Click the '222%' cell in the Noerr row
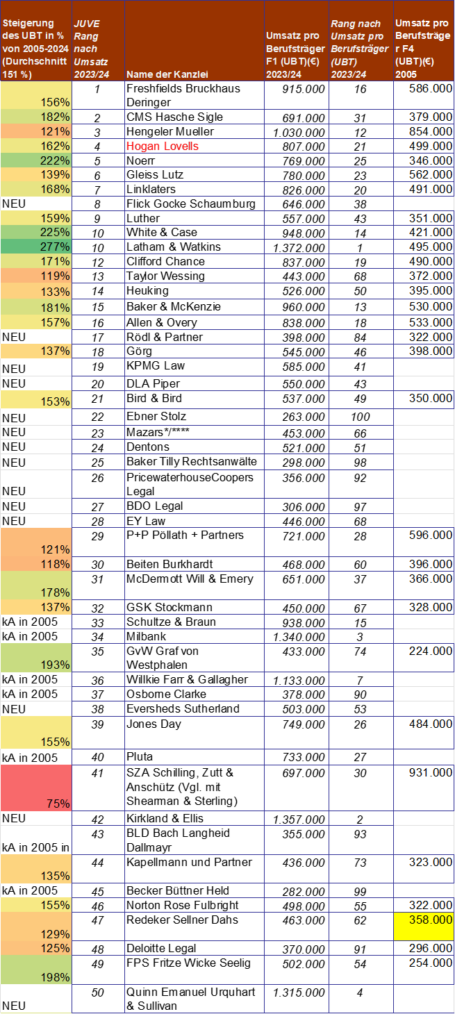Viewport: 455px width, 1014px height. click(36, 160)
